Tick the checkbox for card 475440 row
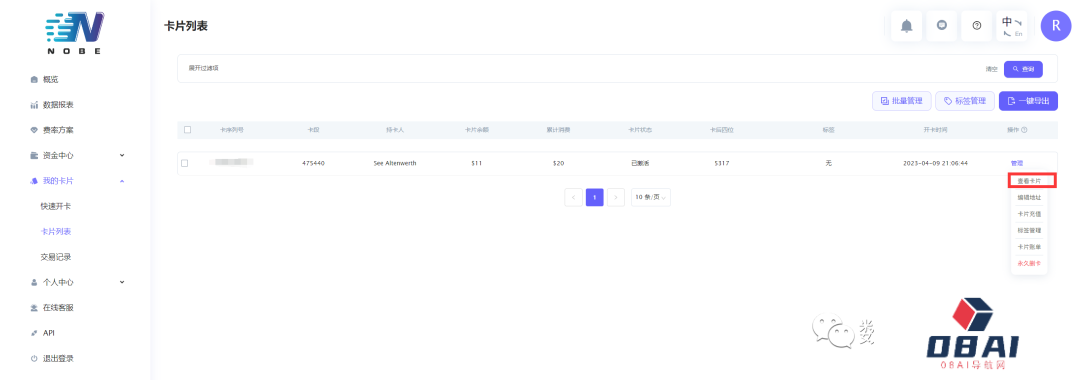This screenshot has width=1080, height=380. click(x=184, y=163)
